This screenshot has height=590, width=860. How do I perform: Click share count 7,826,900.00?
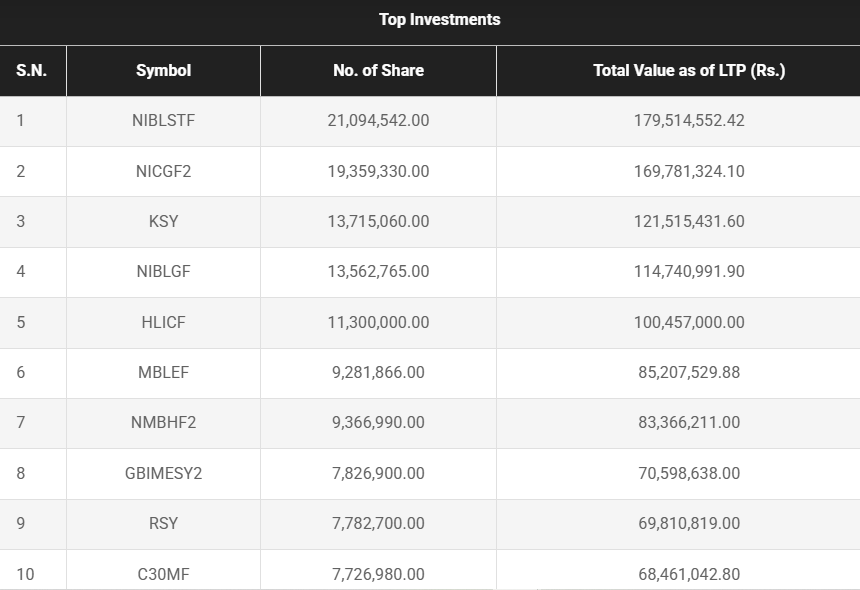[x=378, y=473]
